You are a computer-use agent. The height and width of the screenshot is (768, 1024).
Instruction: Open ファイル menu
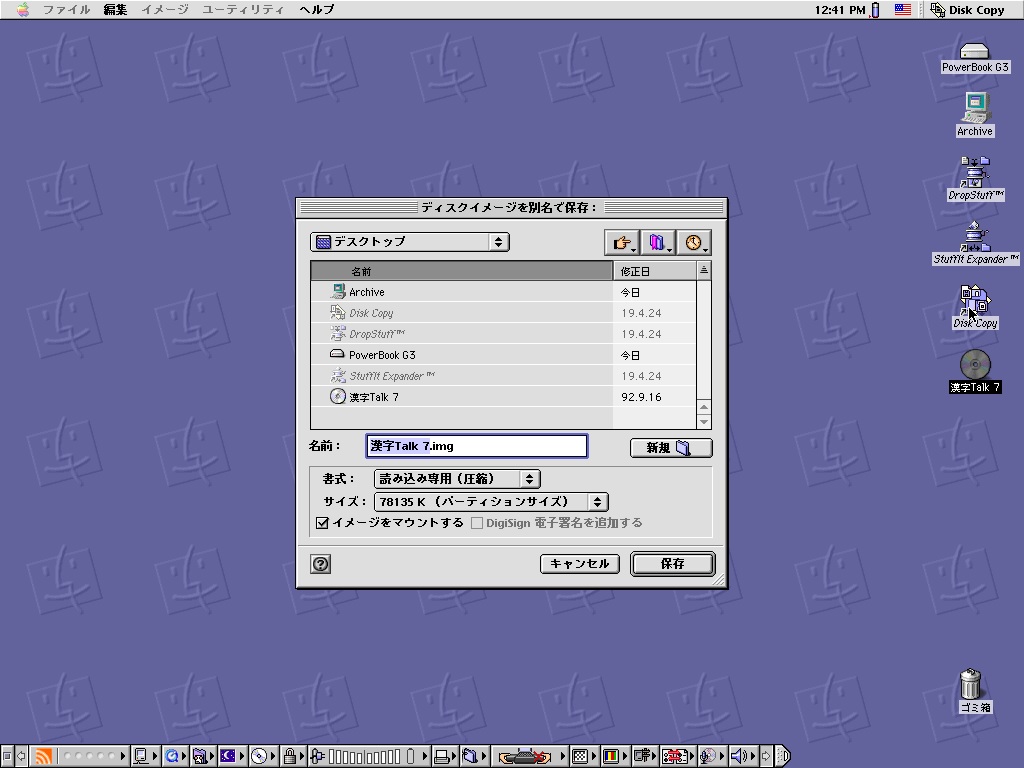tap(66, 9)
